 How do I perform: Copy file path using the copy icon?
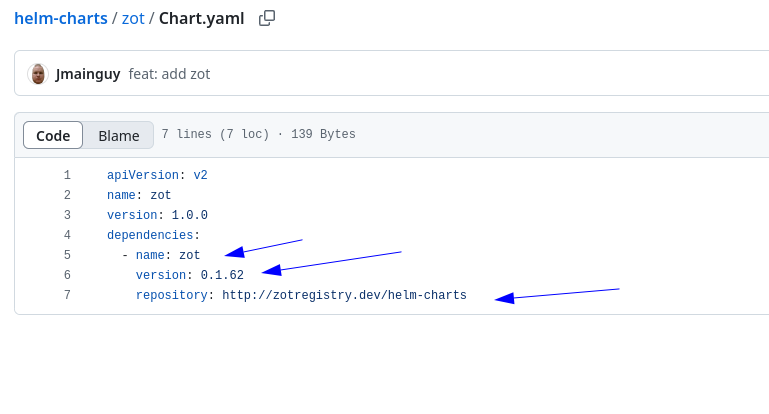[267, 18]
